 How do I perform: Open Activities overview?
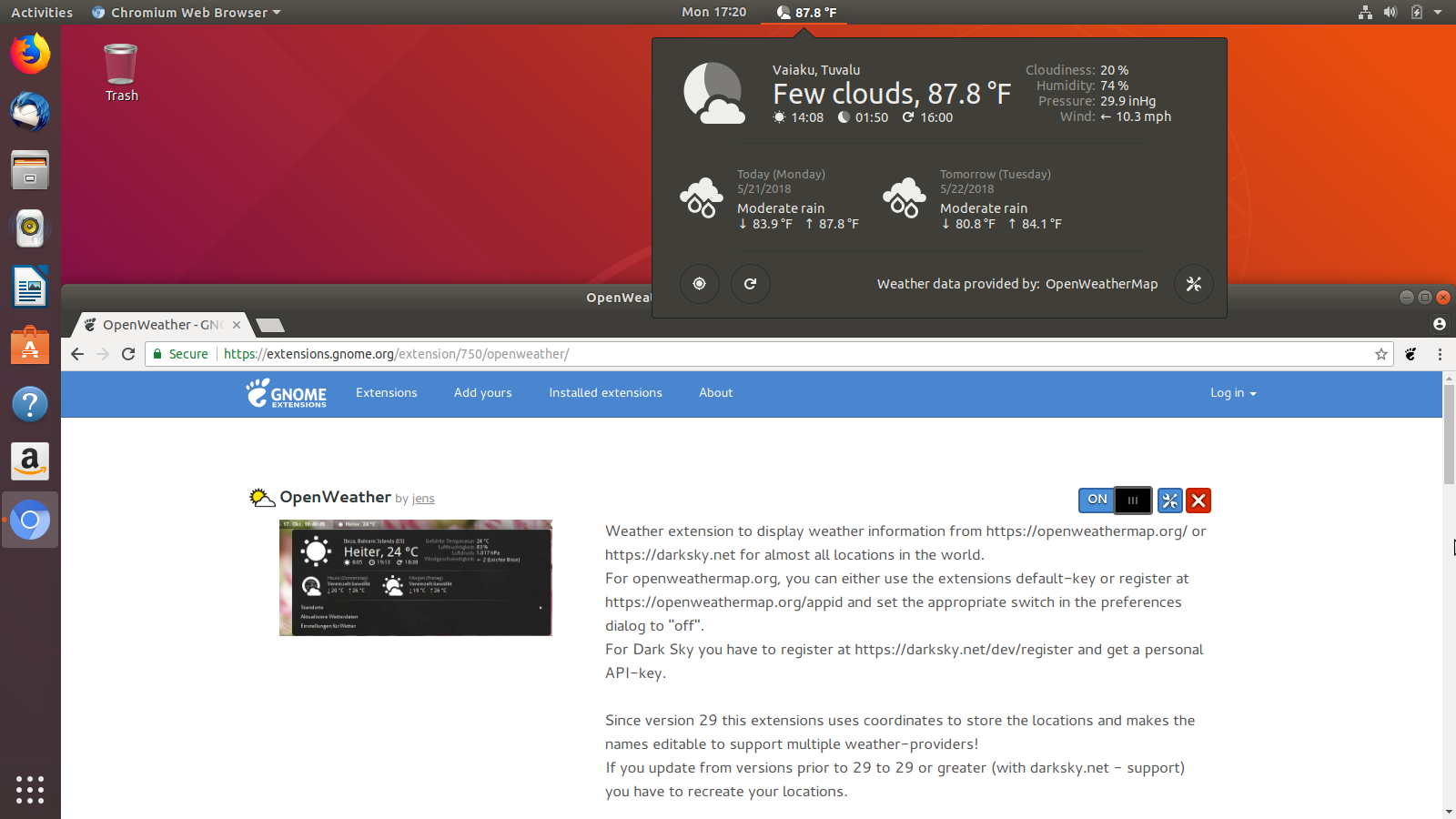tap(42, 12)
